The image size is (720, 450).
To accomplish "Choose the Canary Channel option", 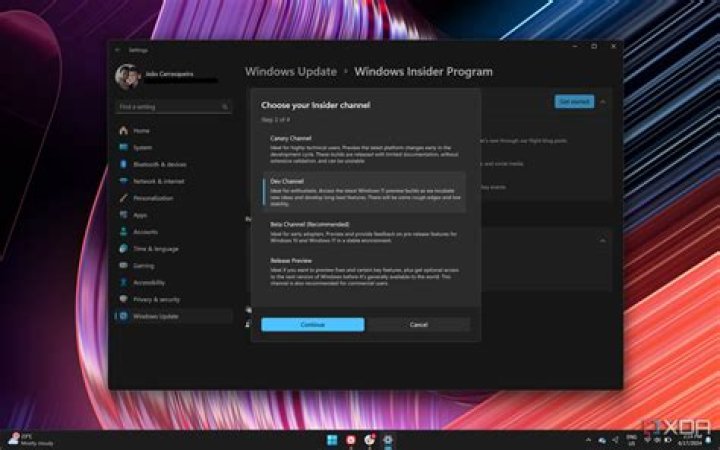I will click(x=365, y=149).
